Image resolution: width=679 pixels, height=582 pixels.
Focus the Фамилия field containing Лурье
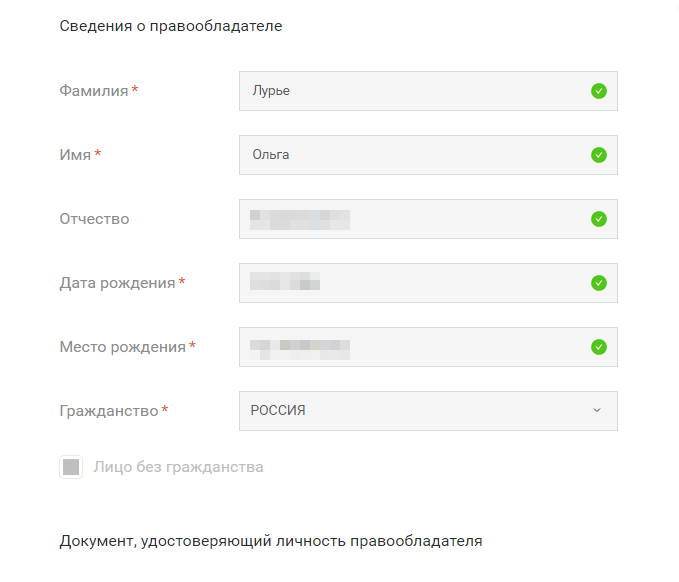[410, 91]
